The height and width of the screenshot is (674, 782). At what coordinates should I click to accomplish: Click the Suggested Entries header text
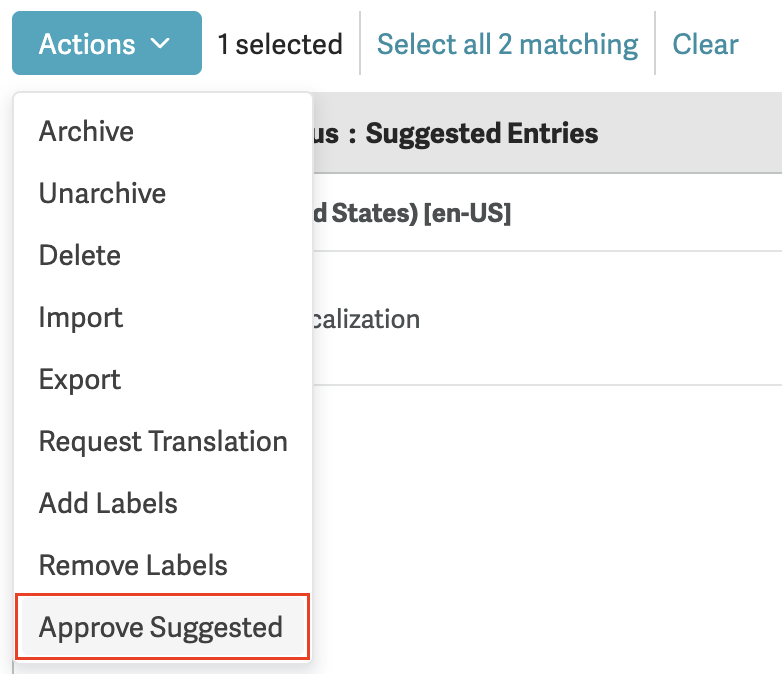(x=481, y=133)
